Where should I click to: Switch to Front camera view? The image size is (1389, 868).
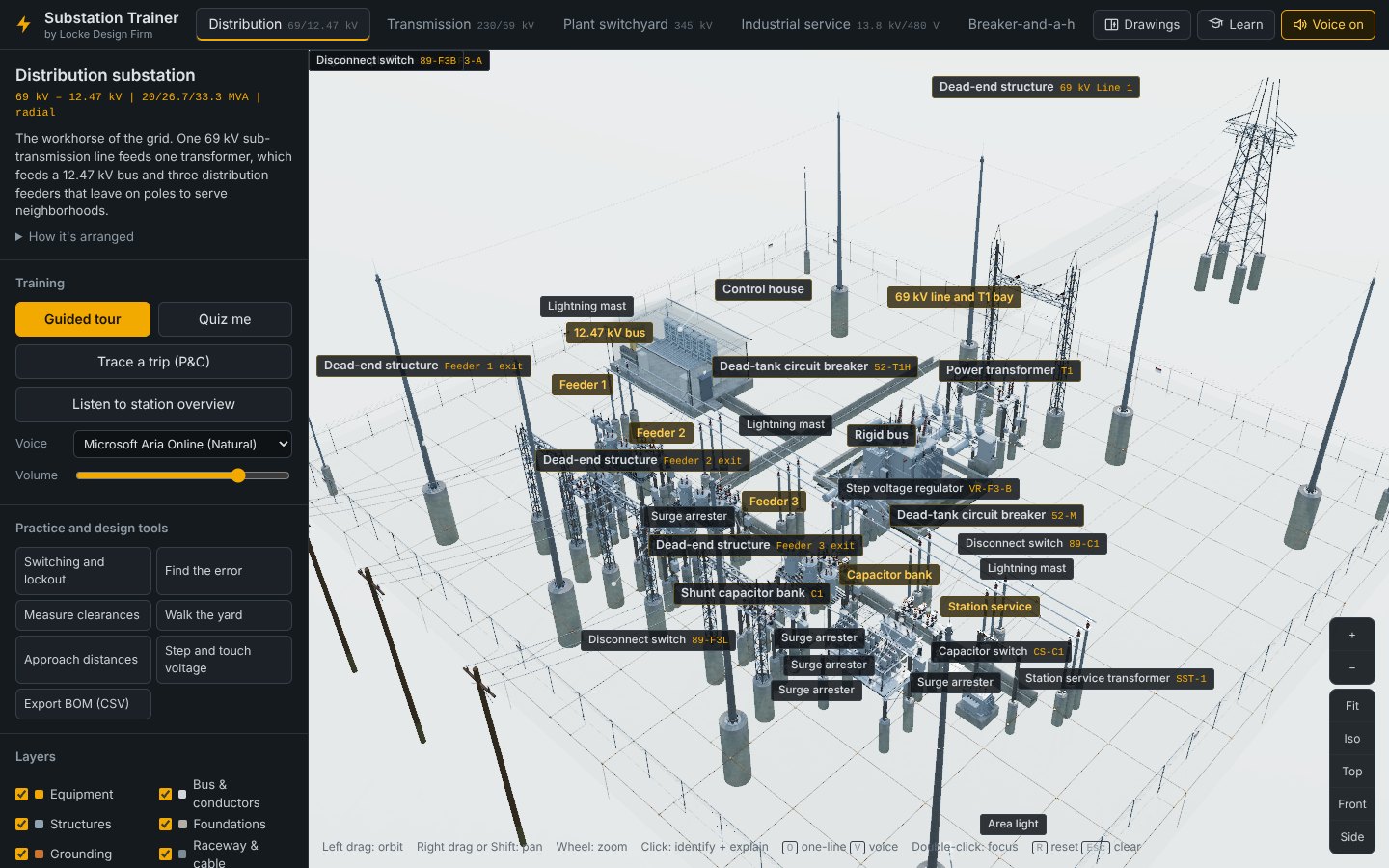tap(1352, 804)
